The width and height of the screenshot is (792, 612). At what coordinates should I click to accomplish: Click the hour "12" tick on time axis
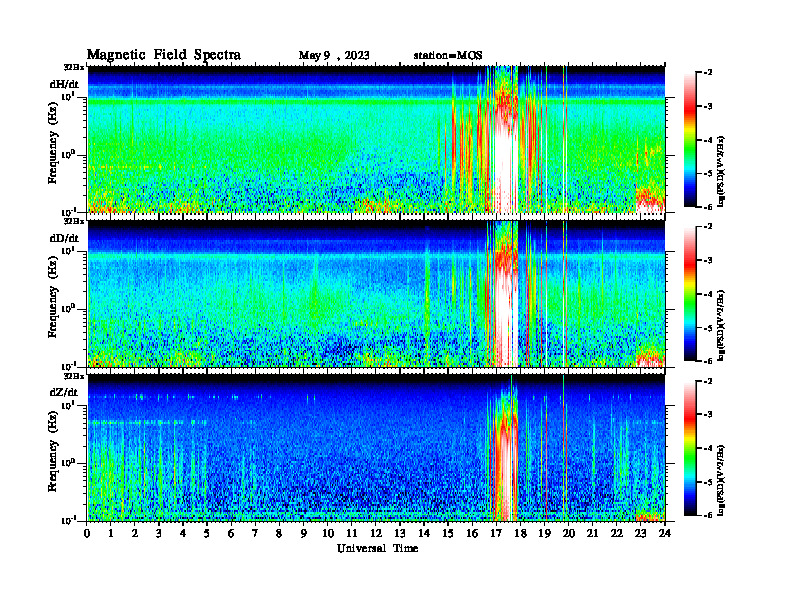pos(376,534)
